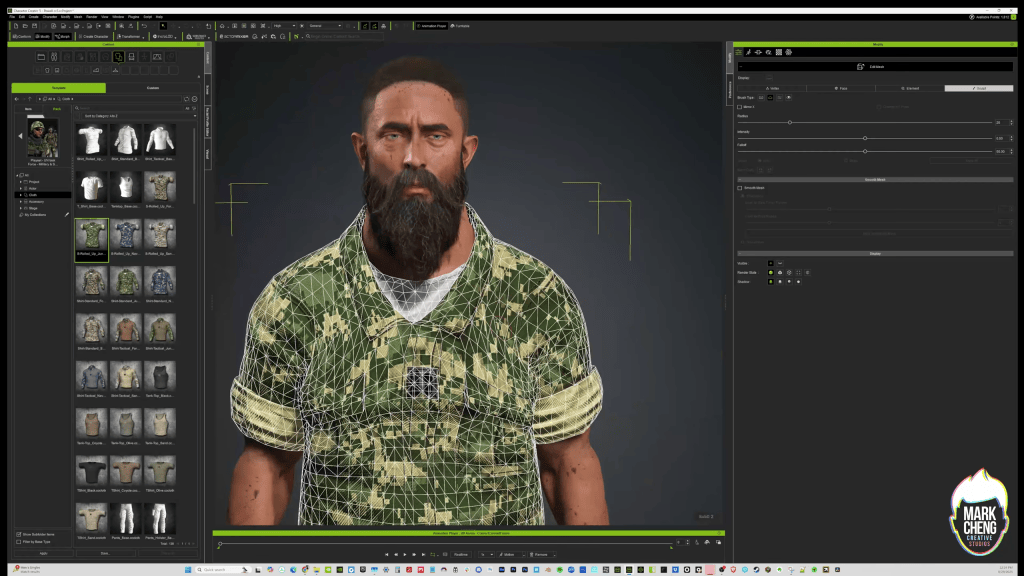This screenshot has height=576, width=1024.
Task: Open the Character menu
Action: 50,17
